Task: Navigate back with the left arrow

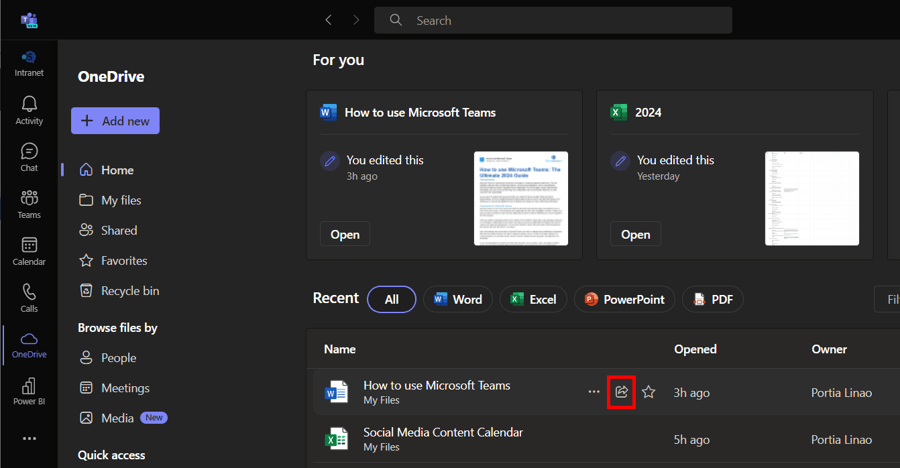Action: point(328,20)
